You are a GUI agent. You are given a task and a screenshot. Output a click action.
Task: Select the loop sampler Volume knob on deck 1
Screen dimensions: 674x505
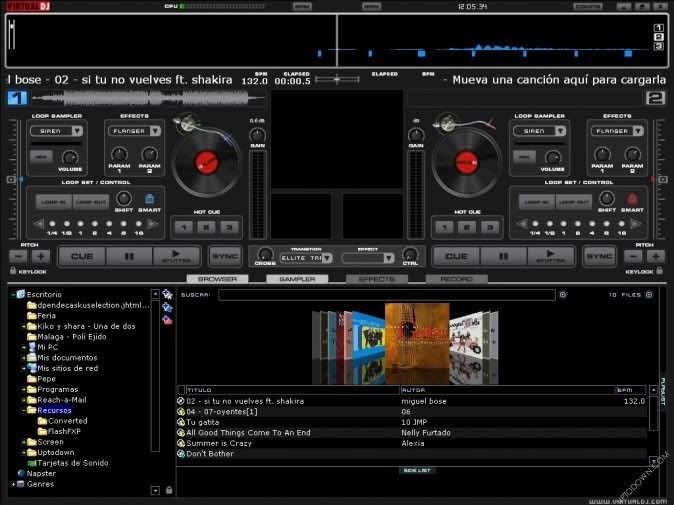click(x=70, y=158)
